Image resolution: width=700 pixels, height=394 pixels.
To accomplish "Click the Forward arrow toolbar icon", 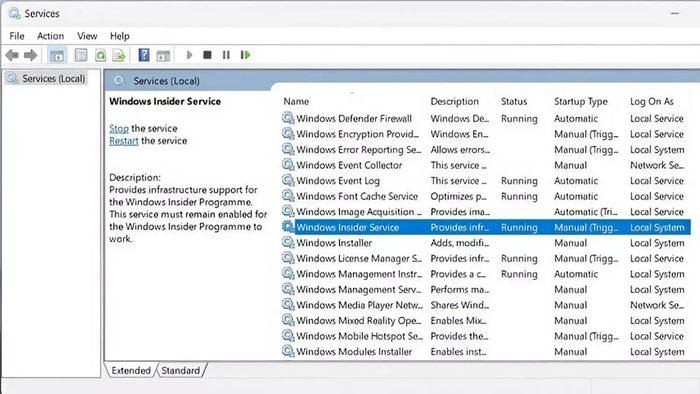I will [x=30, y=55].
